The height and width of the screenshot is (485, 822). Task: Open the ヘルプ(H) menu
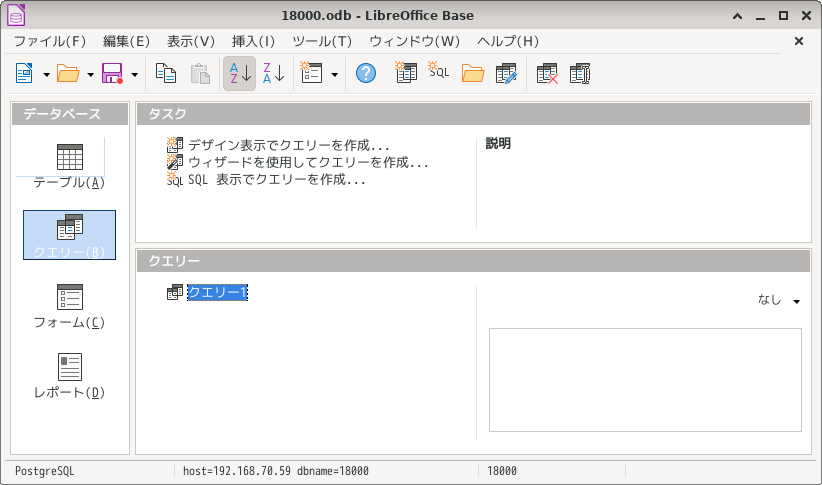tap(508, 41)
